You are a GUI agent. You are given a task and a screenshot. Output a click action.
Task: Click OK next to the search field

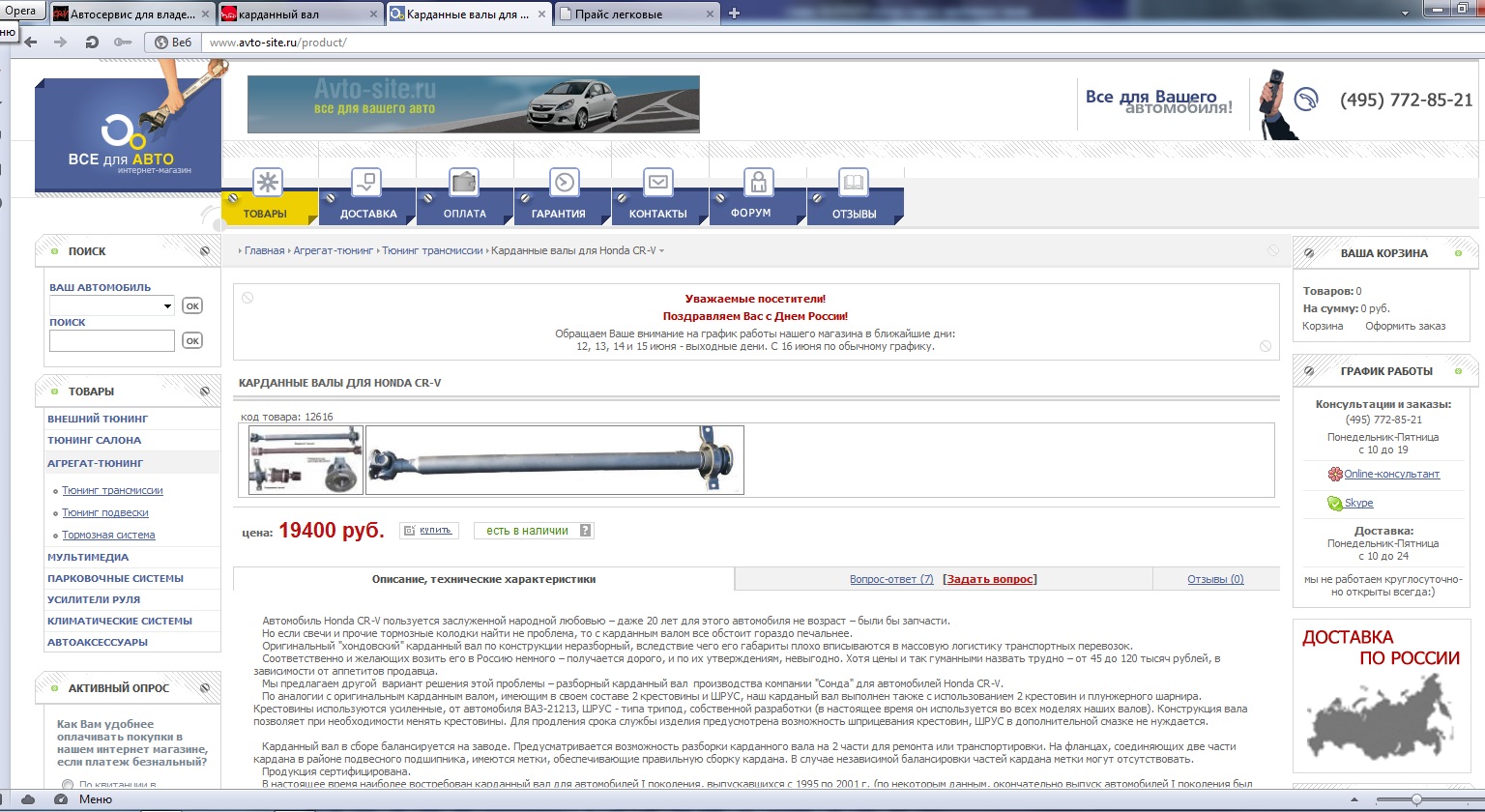point(192,340)
